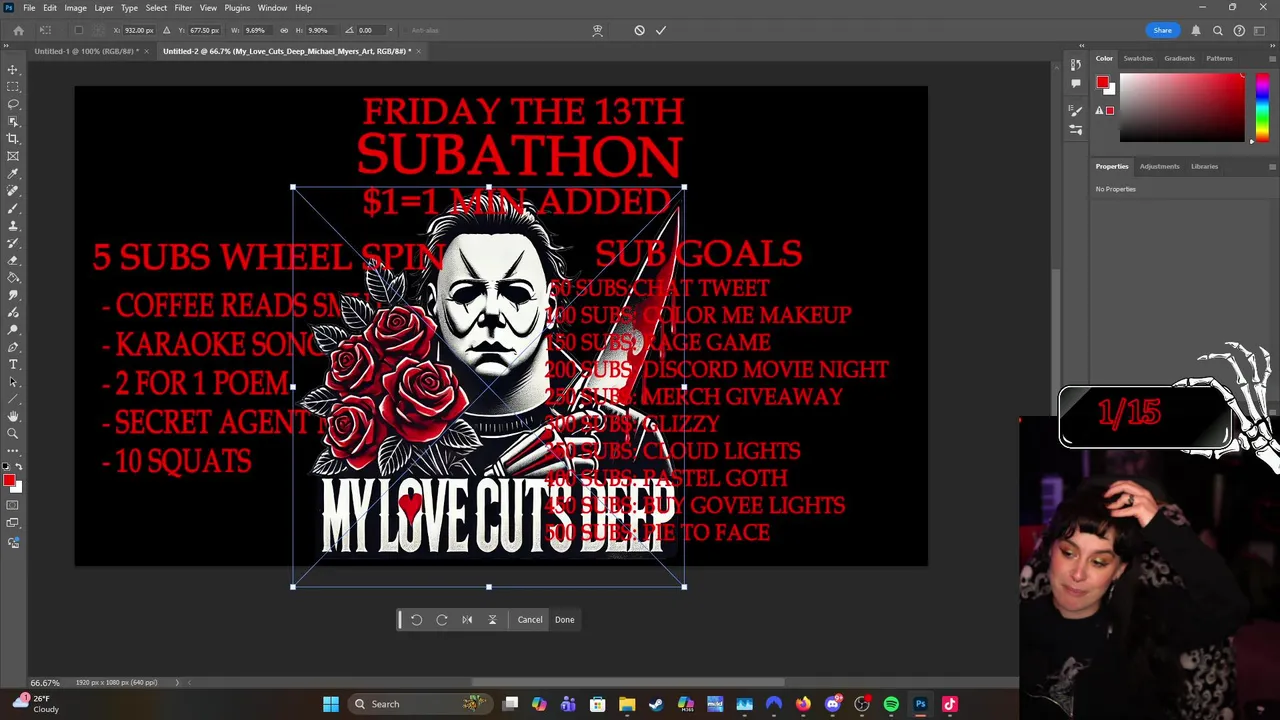Select the History Brush tool
Viewport: 1280px width, 720px height.
coord(13,243)
